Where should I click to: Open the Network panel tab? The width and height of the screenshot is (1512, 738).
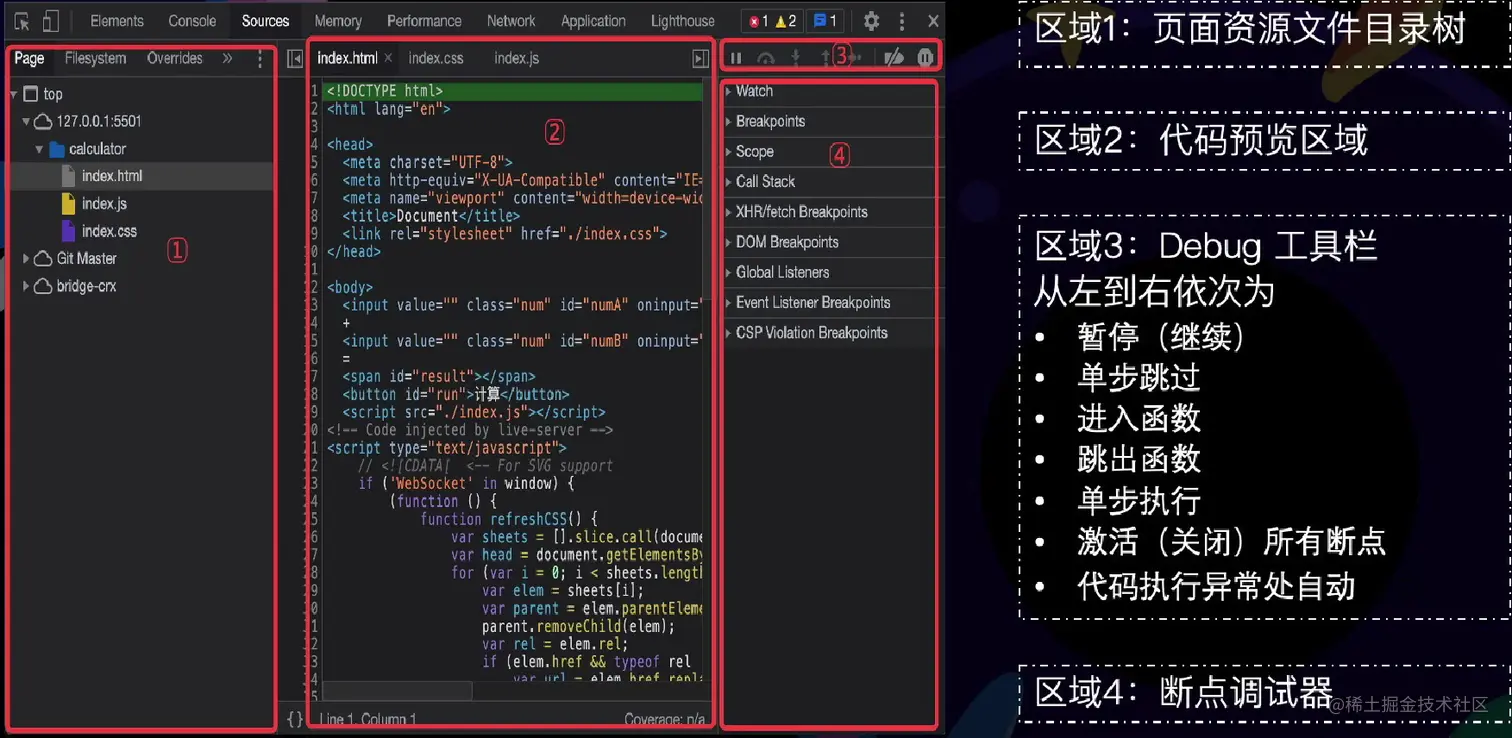point(511,21)
